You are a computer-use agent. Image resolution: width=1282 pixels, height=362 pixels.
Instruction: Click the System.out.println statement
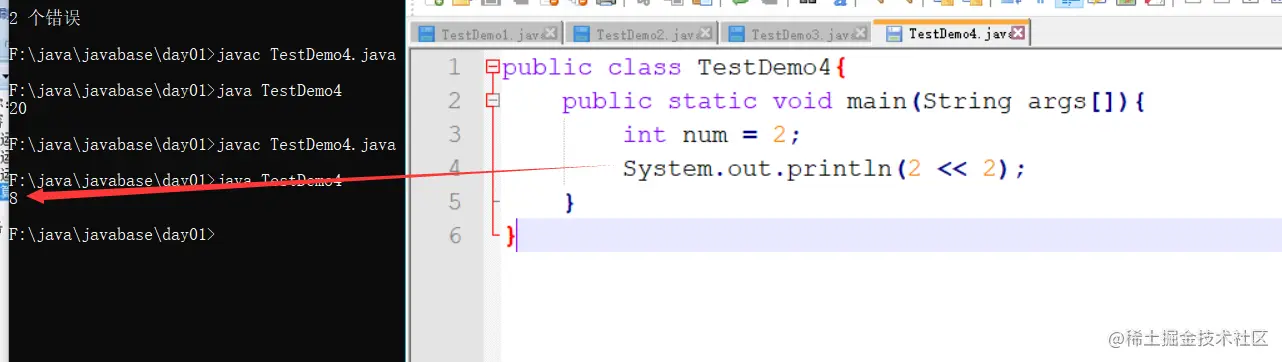pos(824,169)
